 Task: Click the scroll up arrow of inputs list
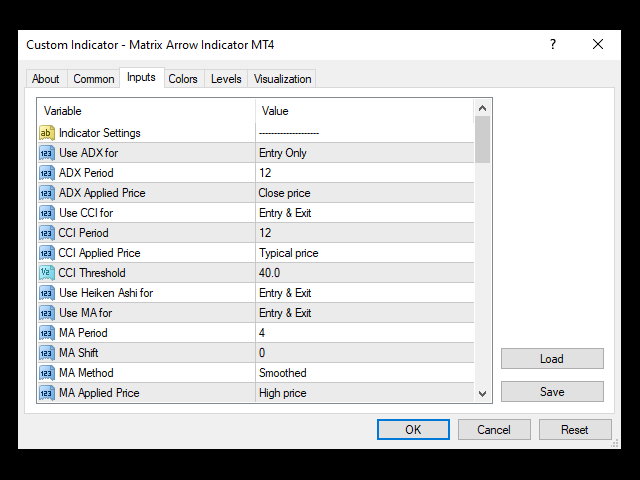tap(482, 108)
